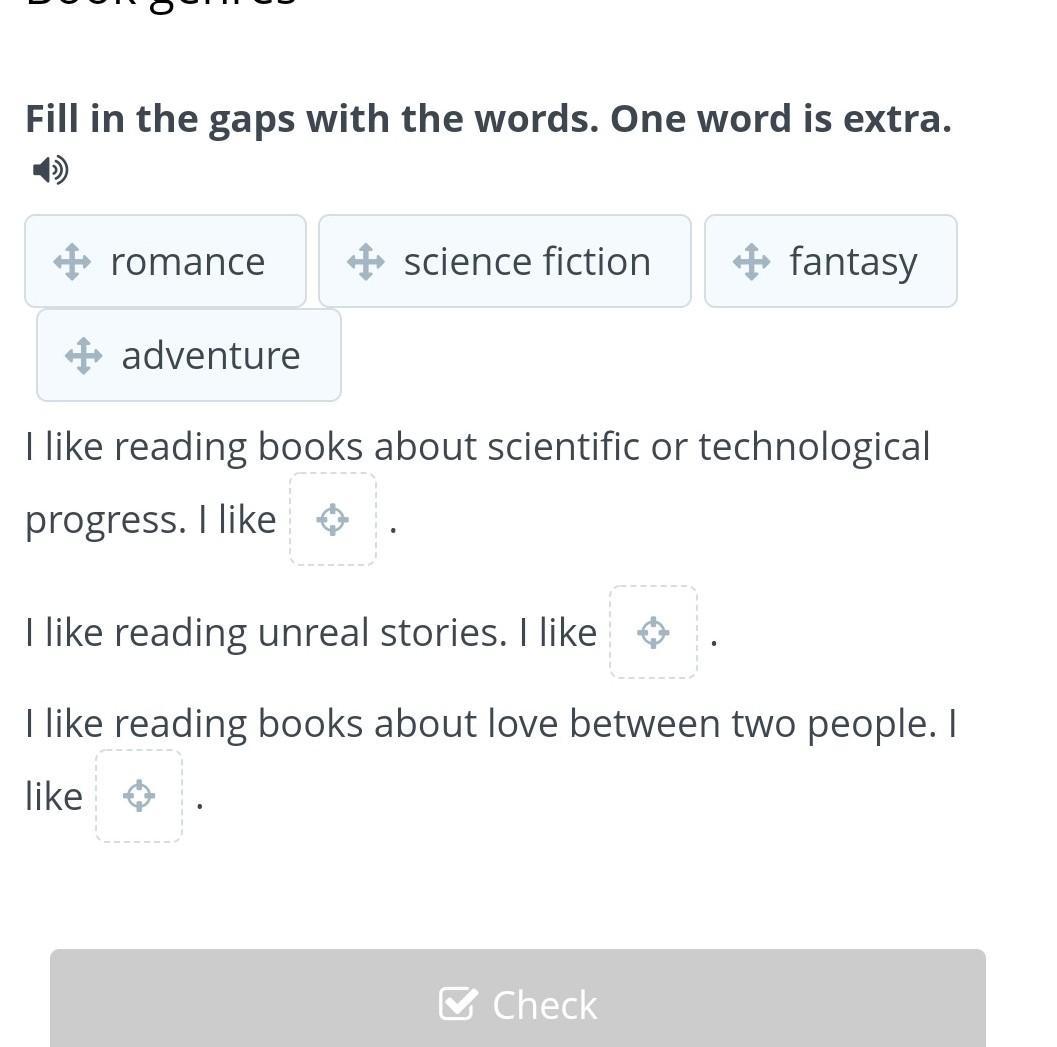Select the 'science fiction' word label
Viewport: 1057px width, 1047px height.
click(x=527, y=262)
